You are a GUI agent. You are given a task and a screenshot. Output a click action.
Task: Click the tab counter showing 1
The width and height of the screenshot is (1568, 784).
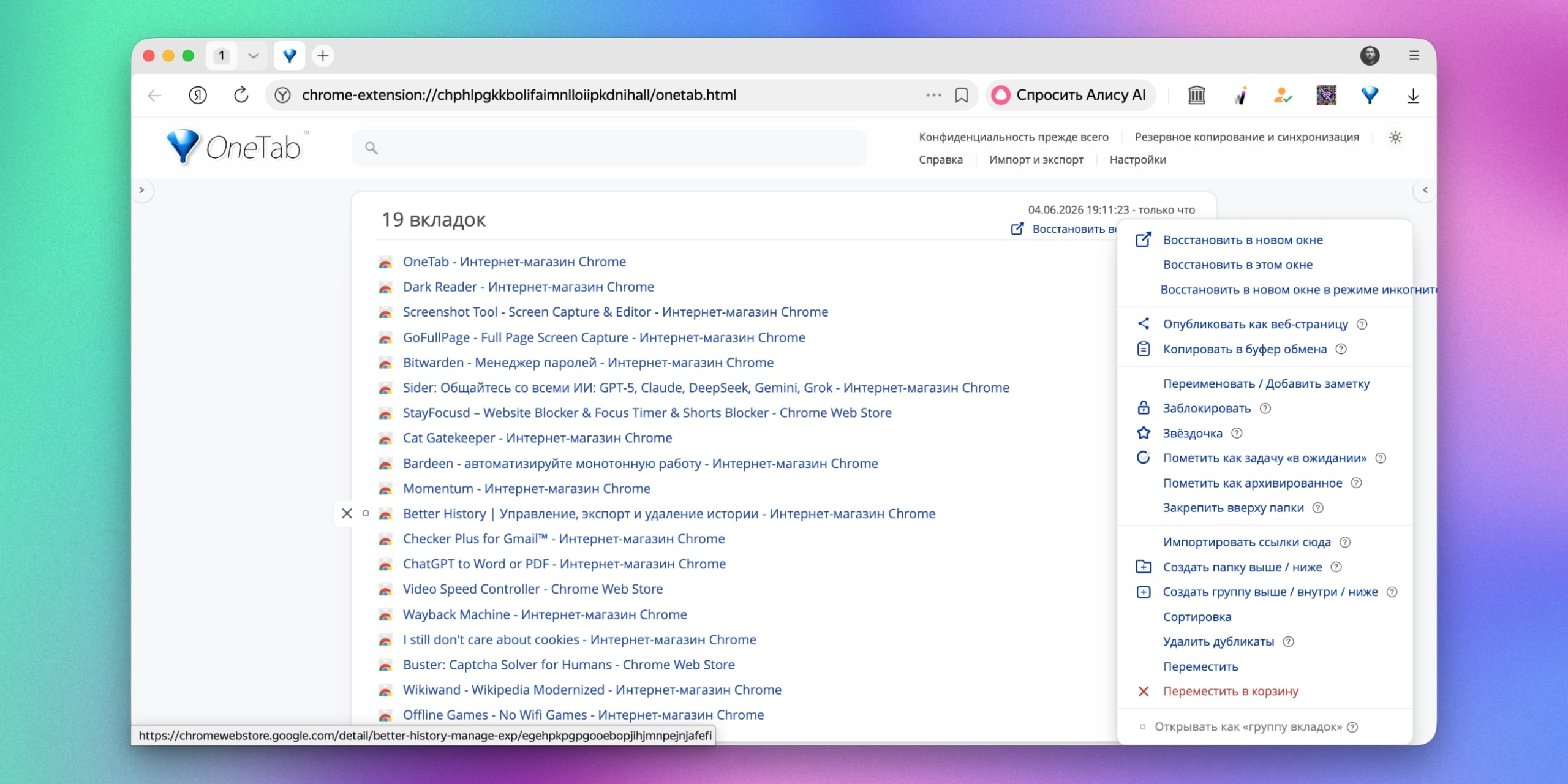222,56
